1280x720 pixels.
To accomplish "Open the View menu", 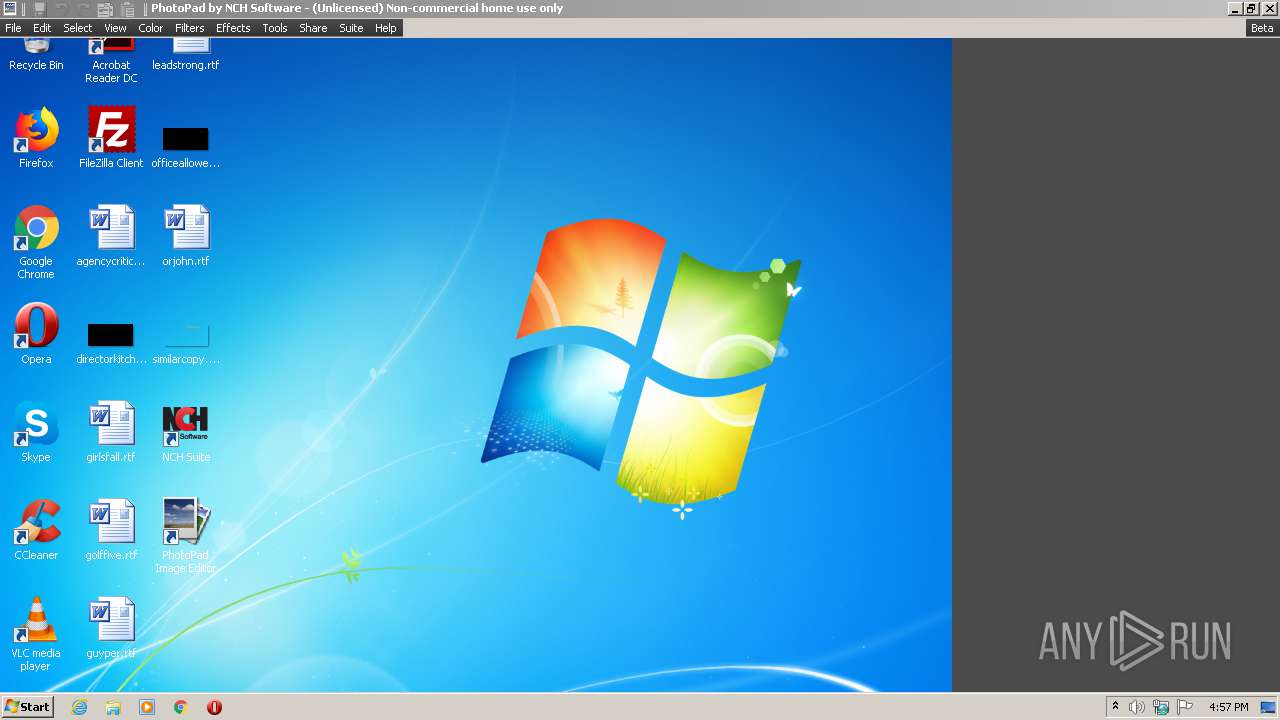I will (116, 28).
